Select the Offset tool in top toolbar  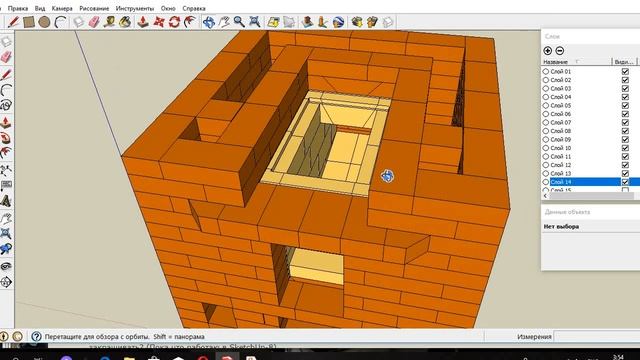click(190, 22)
